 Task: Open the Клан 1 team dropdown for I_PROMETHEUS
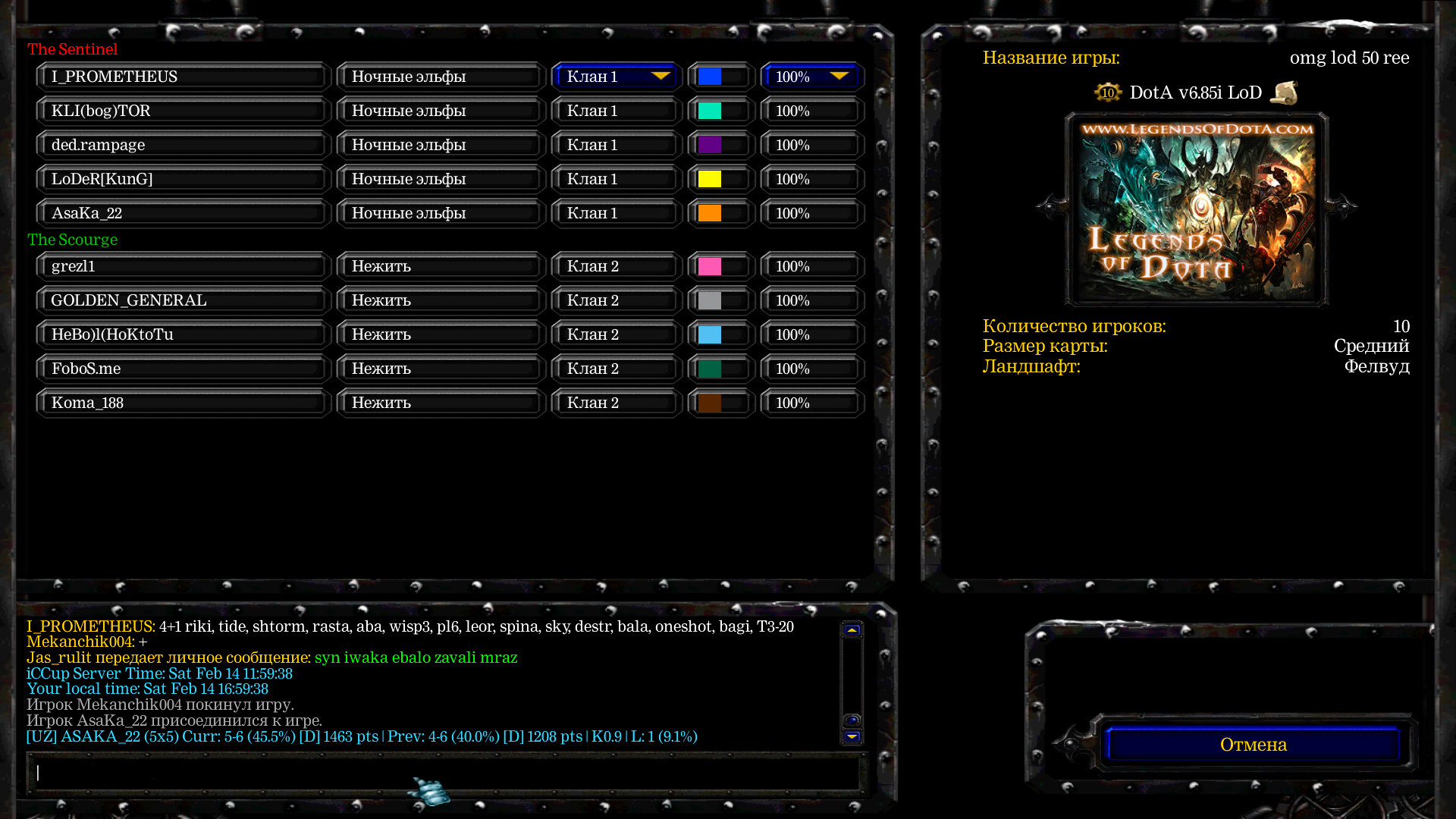coord(617,77)
